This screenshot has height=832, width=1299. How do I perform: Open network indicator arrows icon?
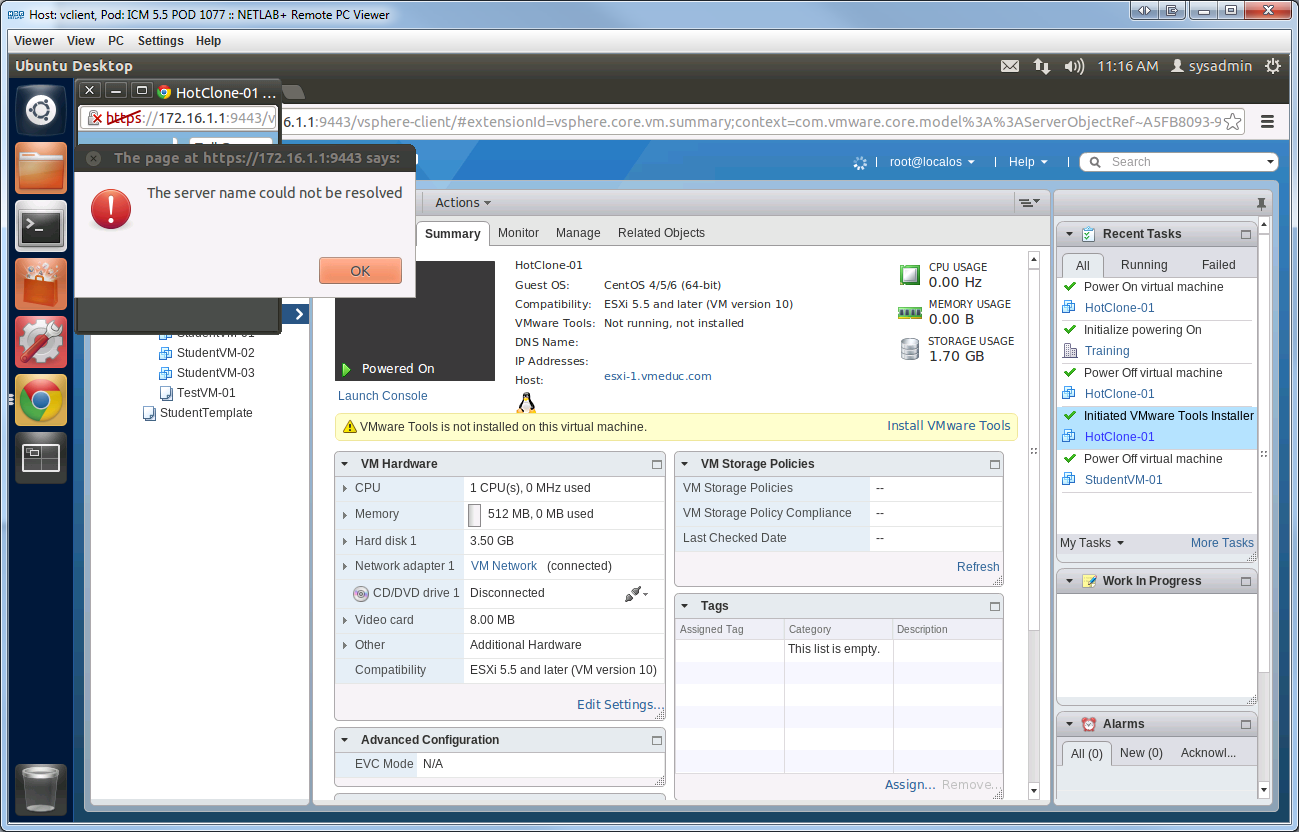[x=1042, y=66]
